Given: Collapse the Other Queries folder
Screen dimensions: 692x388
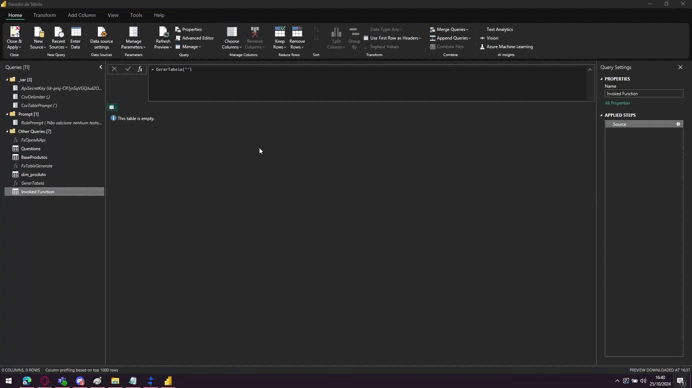Looking at the screenshot, I should (x=7, y=131).
